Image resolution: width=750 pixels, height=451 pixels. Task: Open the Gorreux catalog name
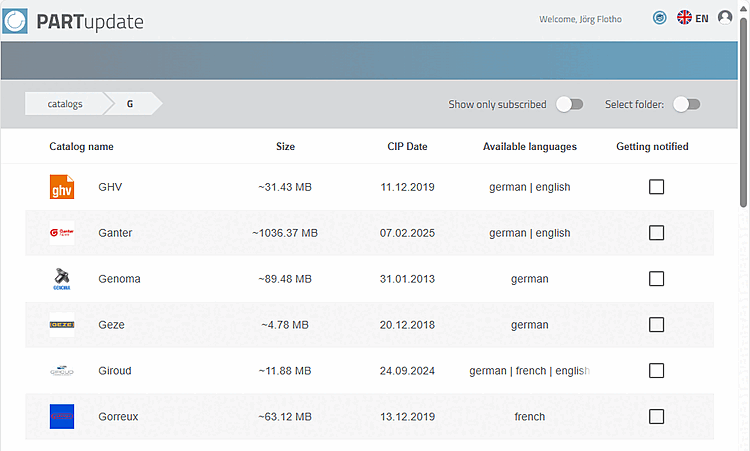tap(118, 417)
